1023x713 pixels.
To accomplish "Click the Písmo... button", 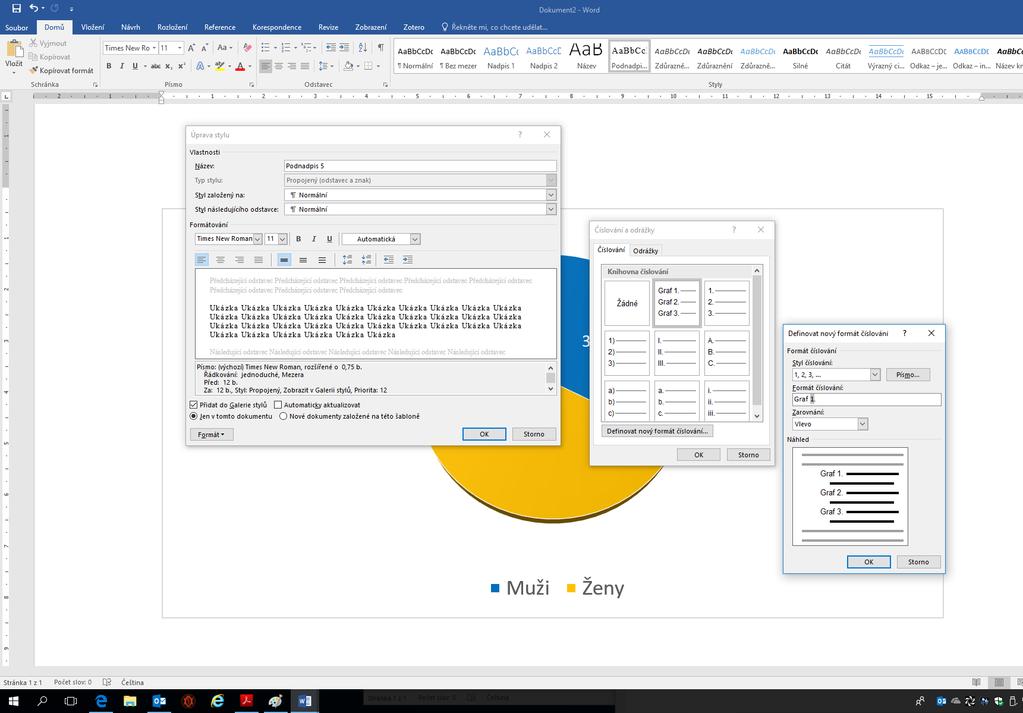I will [x=908, y=375].
